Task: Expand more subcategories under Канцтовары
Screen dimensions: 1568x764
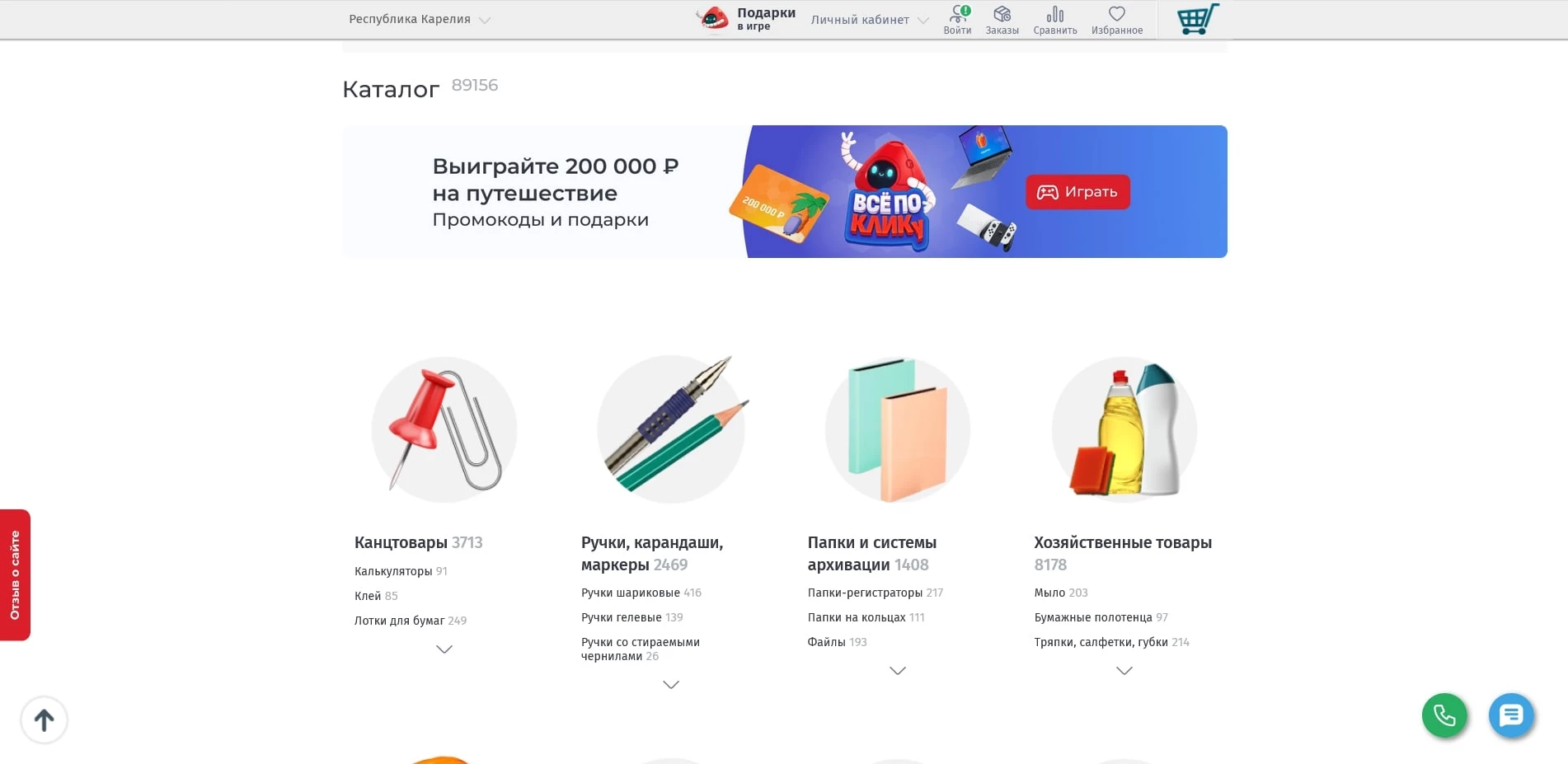Action: pyautogui.click(x=444, y=649)
